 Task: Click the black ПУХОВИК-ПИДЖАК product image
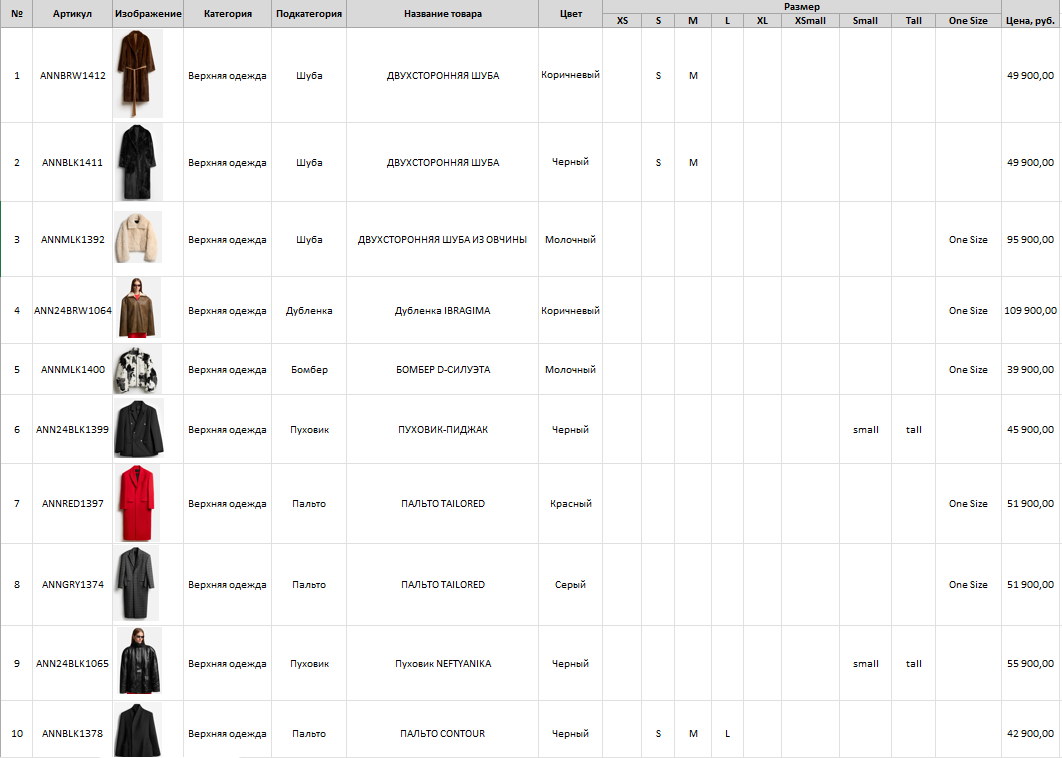tap(139, 428)
